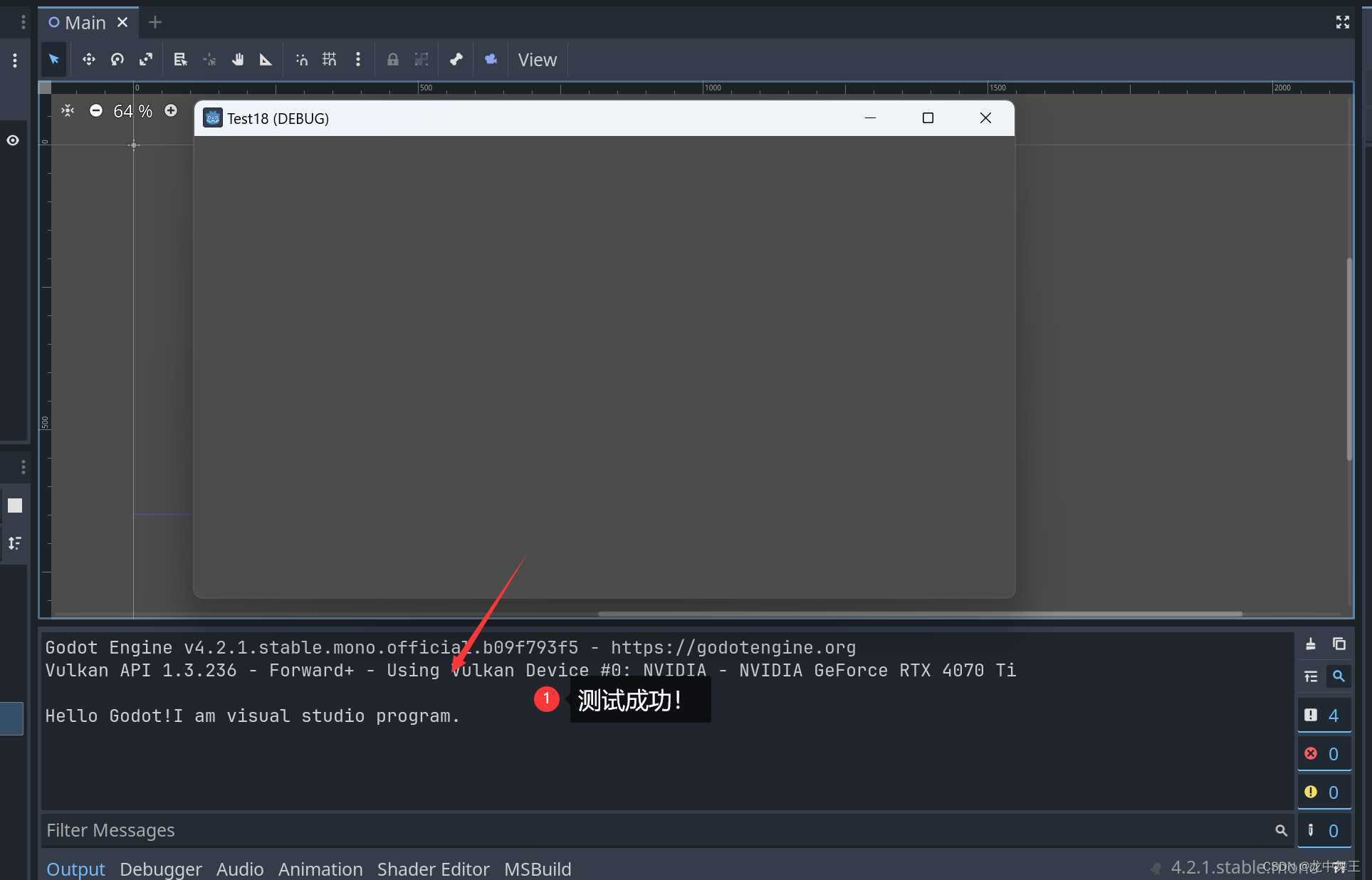The image size is (1372, 880).
Task: Click the white square icon in left dock
Action: point(15,506)
